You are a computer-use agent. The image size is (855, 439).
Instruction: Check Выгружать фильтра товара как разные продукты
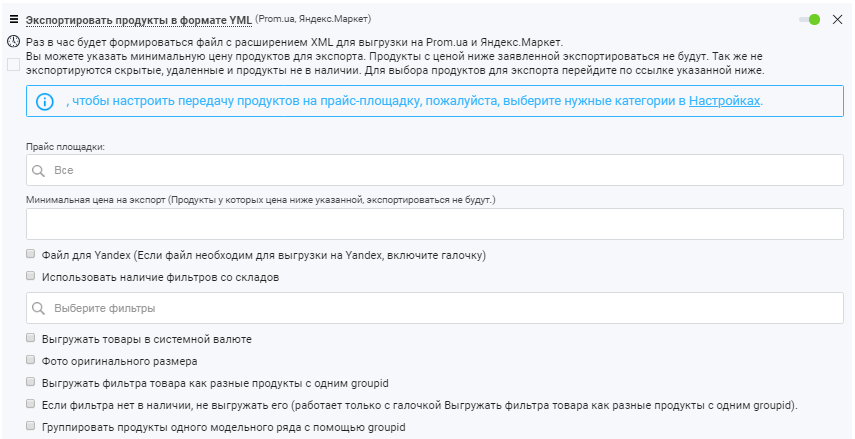click(x=31, y=382)
